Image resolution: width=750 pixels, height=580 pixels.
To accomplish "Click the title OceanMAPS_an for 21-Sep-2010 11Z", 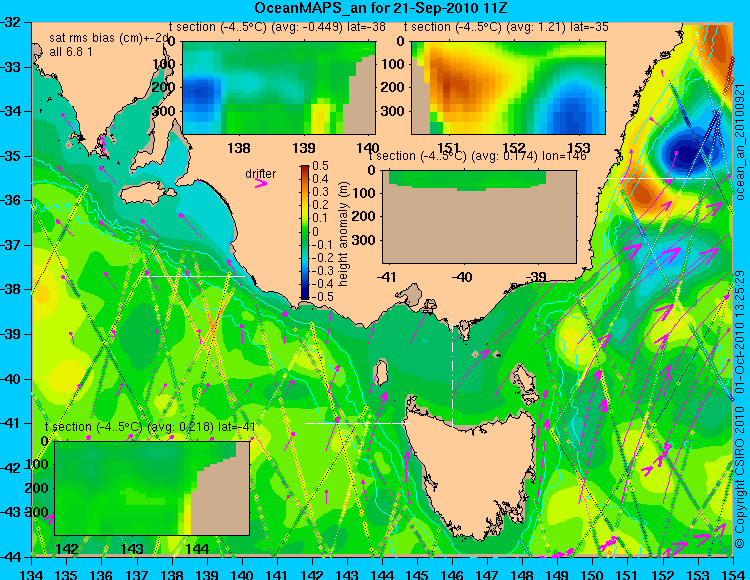I will point(380,8).
